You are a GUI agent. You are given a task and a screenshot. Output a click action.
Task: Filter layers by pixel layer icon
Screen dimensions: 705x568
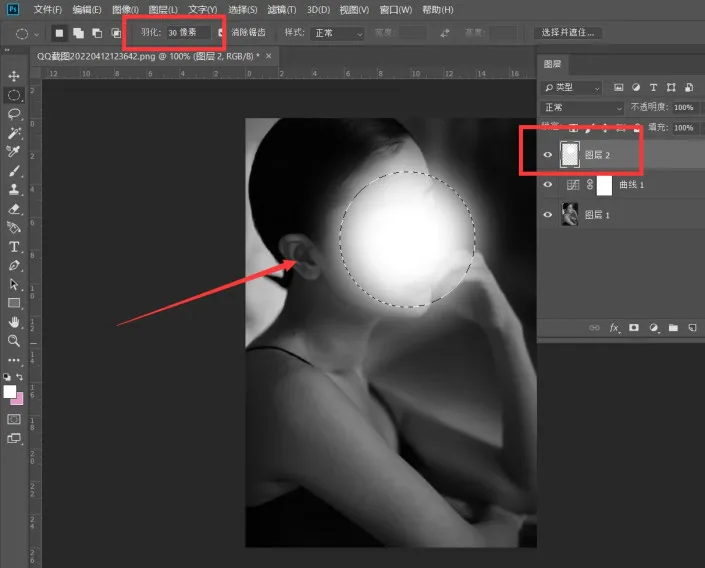coord(619,88)
